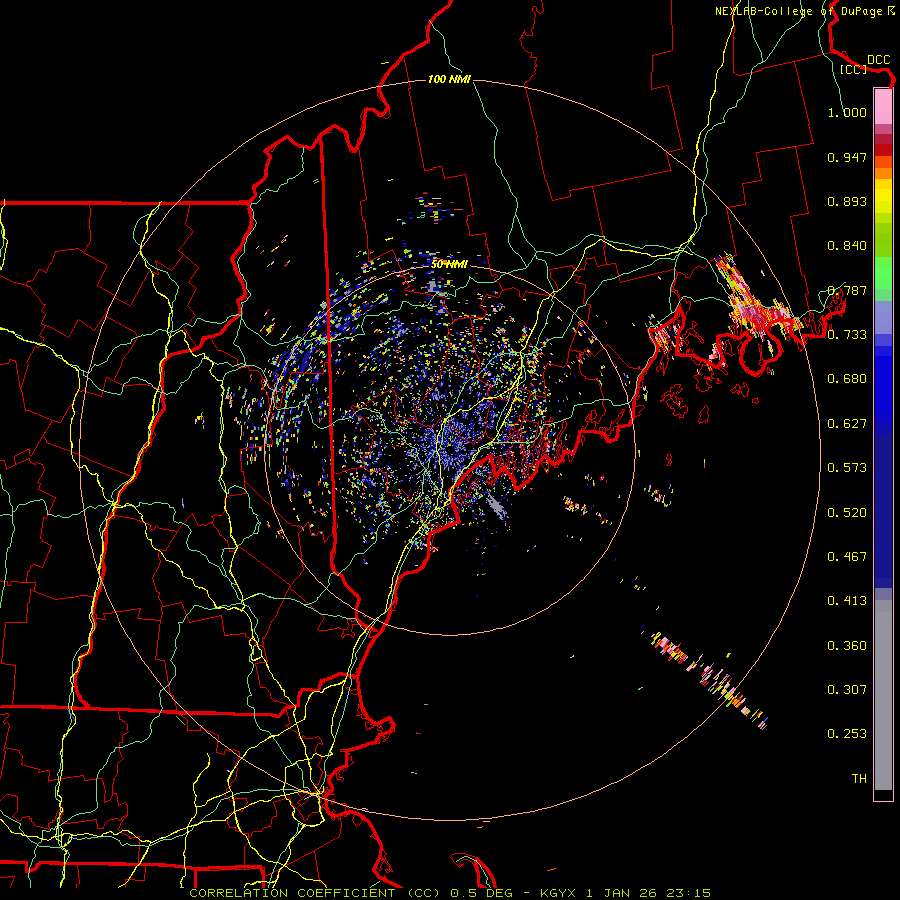Pick the pink segment of the color scale
Viewport: 900px width, 900px height.
pos(883,106)
